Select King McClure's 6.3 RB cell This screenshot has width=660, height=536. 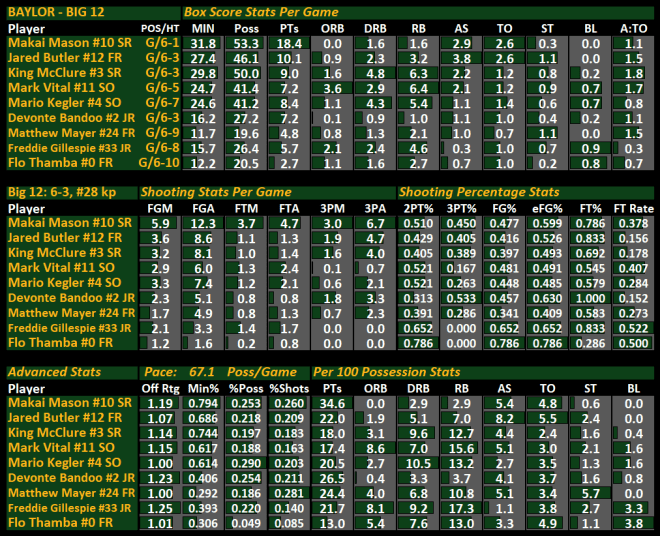pyautogui.click(x=418, y=74)
